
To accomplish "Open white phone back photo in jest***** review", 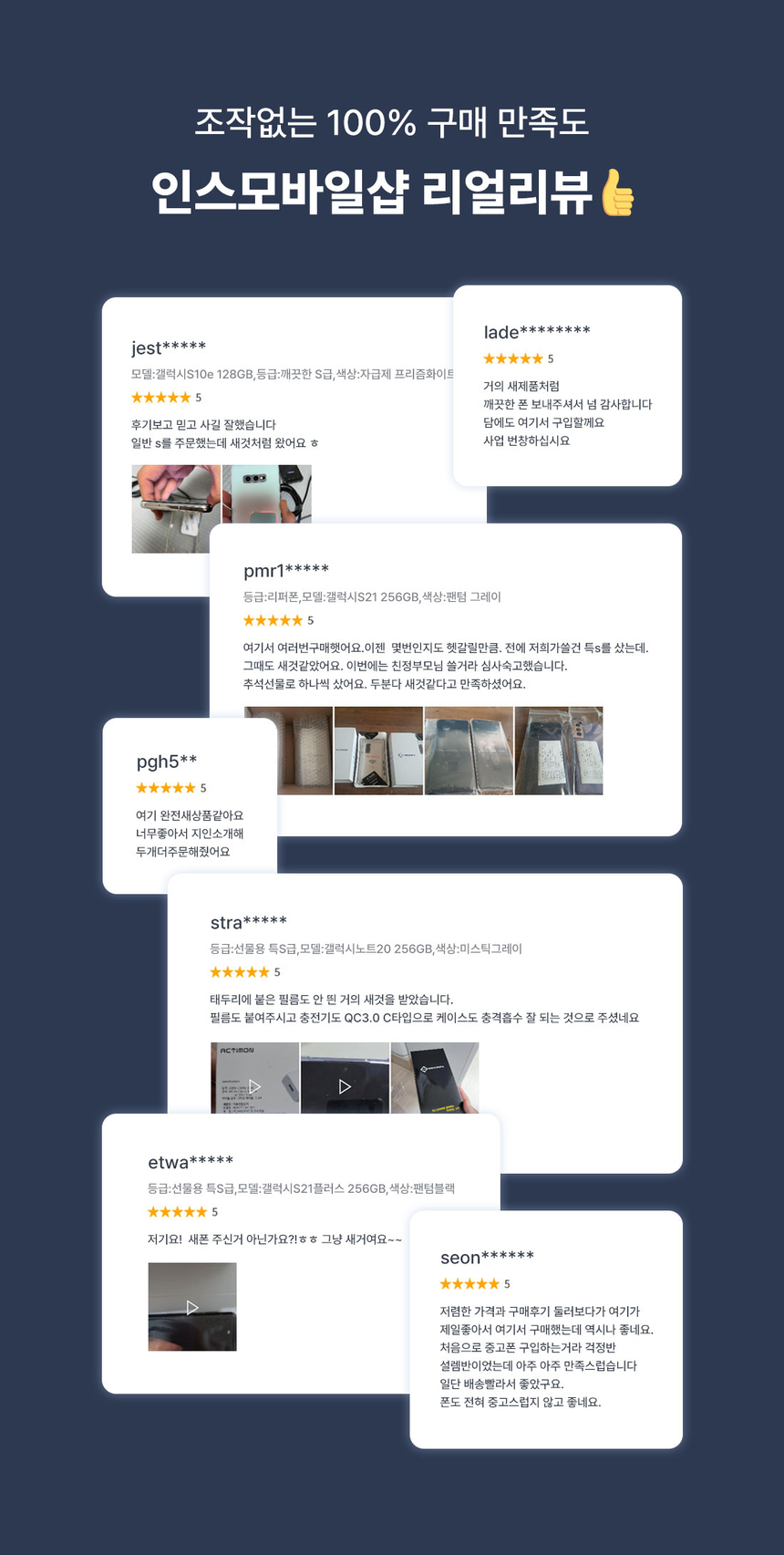I will tap(267, 494).
